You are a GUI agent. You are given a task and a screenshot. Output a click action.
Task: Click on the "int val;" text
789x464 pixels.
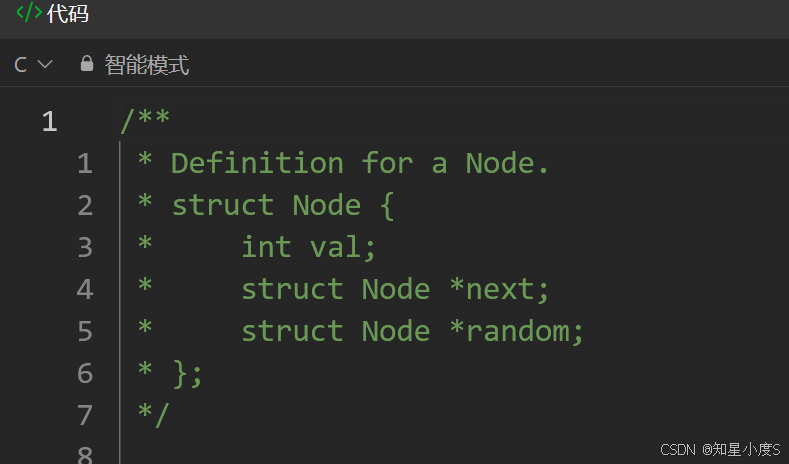[x=308, y=247]
